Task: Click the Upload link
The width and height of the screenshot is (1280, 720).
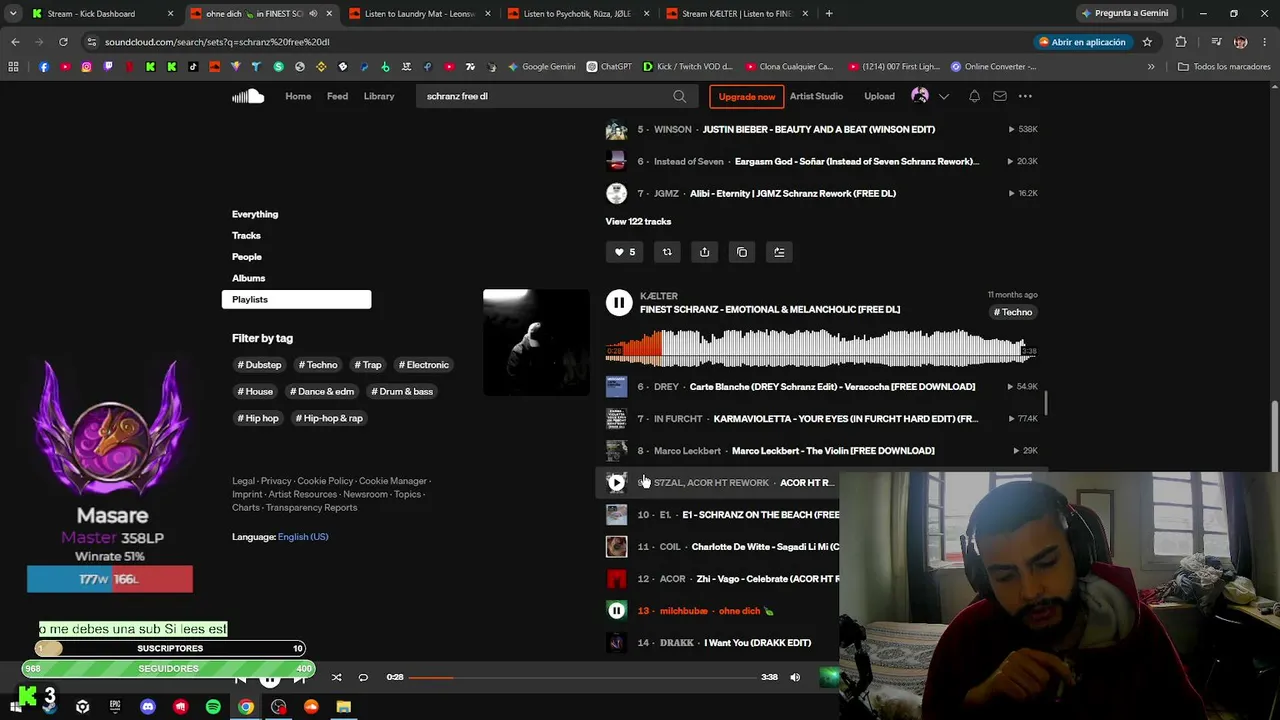Action: click(x=879, y=96)
